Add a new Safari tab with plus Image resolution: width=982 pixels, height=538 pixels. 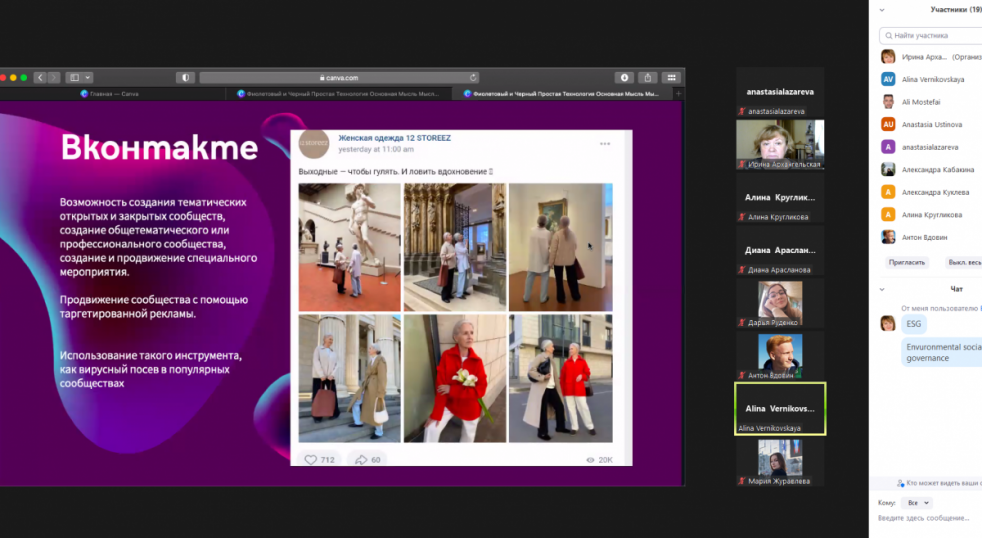[678, 94]
